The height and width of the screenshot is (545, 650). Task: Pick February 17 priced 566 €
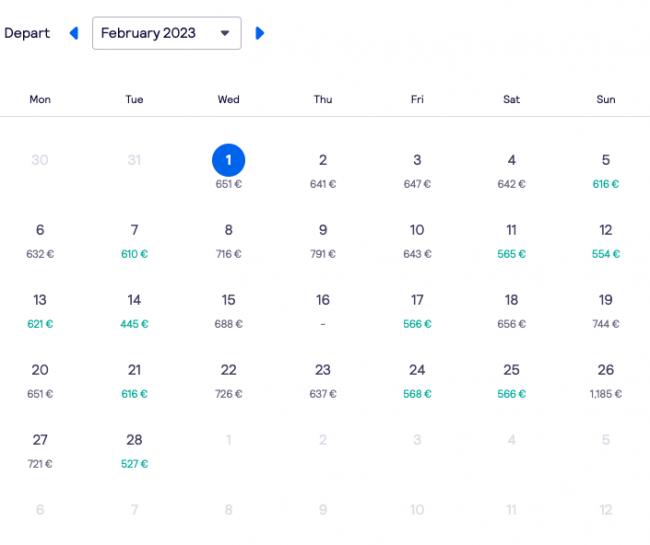coord(417,311)
